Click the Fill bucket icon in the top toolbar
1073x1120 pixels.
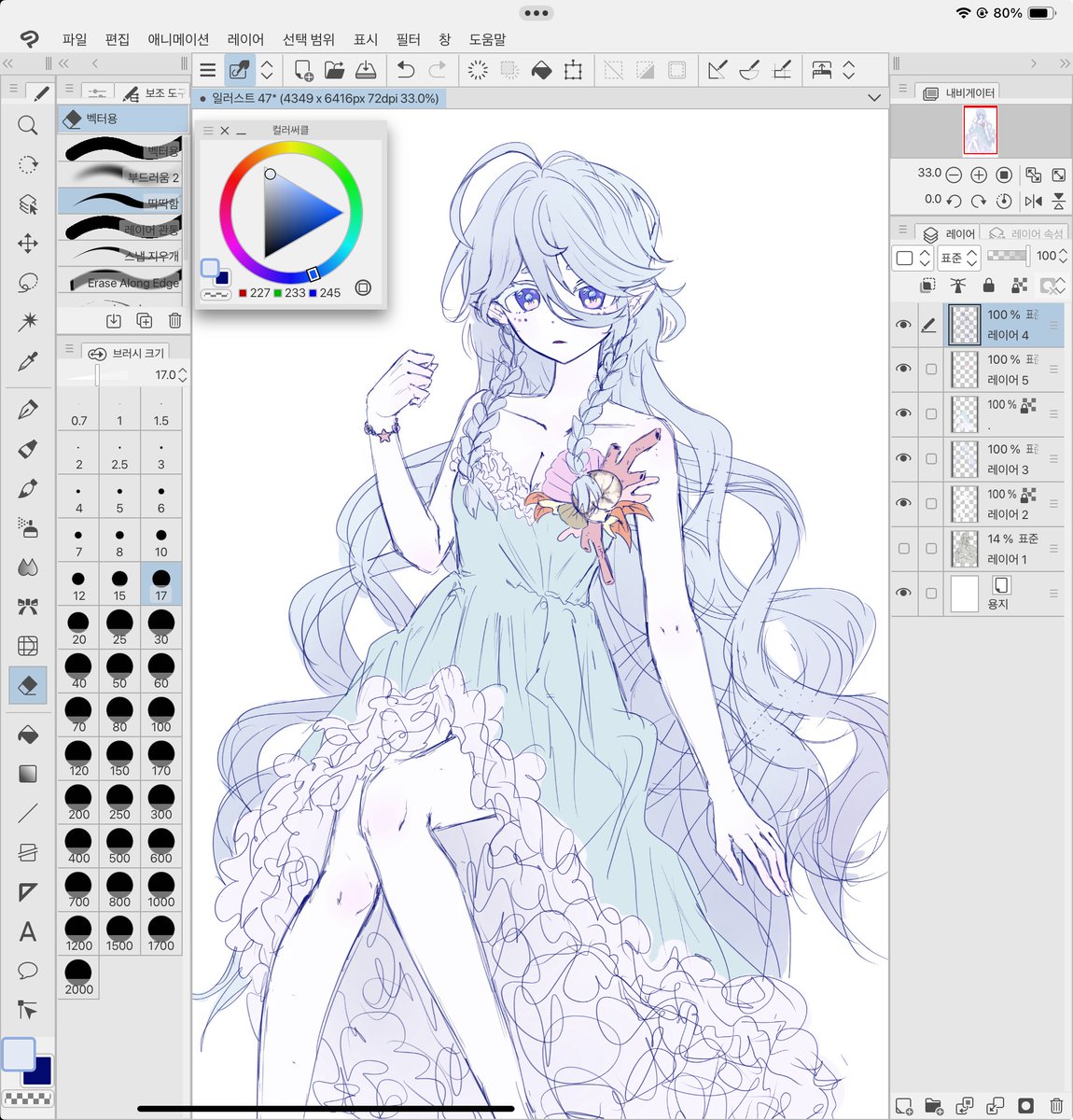tap(540, 69)
